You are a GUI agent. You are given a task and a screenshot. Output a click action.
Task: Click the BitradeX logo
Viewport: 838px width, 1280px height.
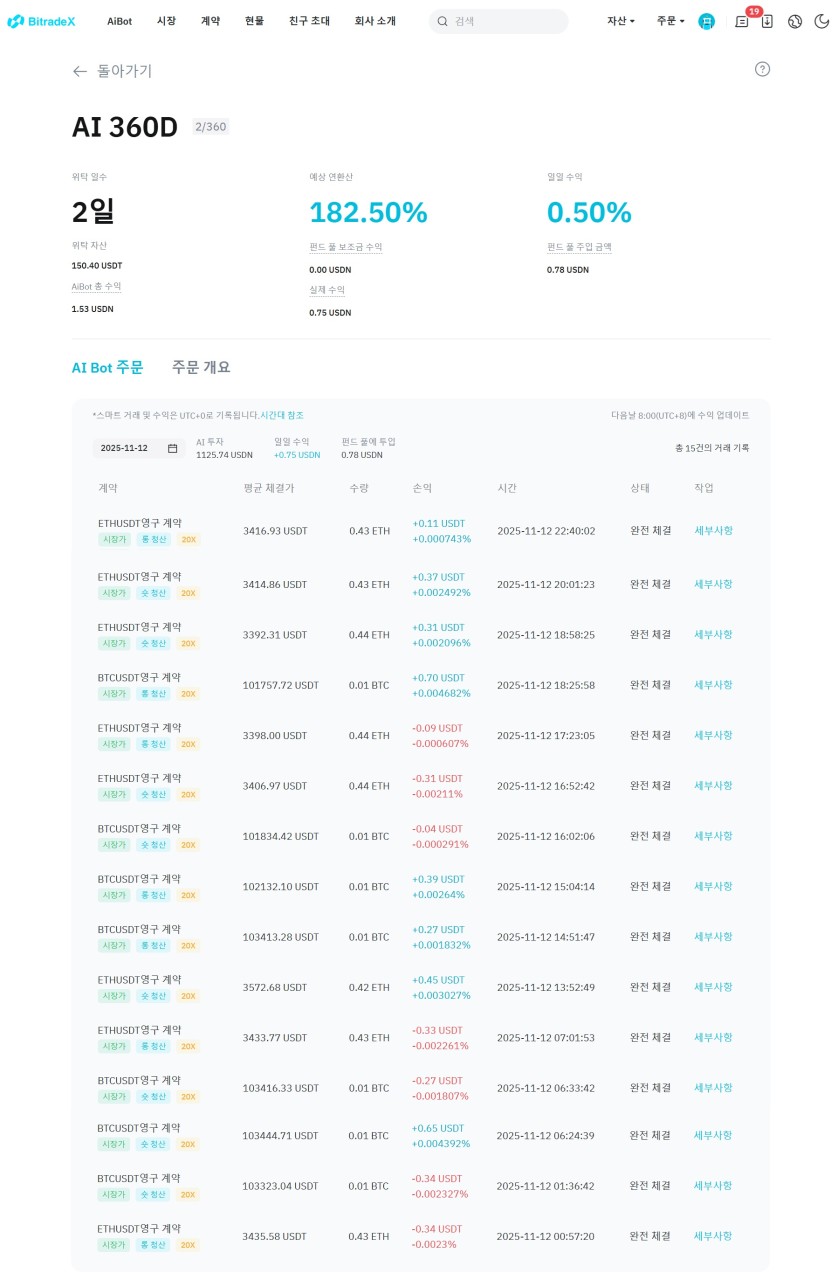pyautogui.click(x=41, y=21)
